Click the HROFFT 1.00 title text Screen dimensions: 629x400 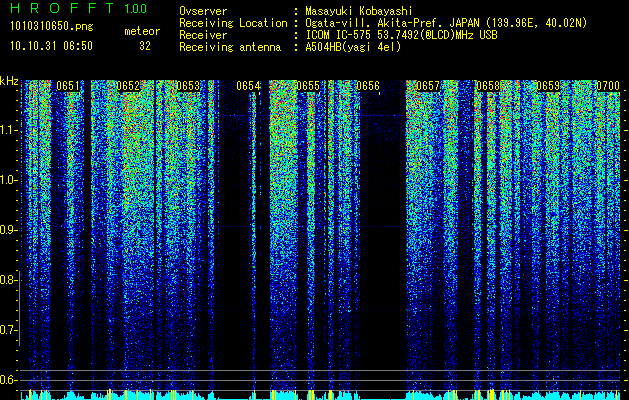click(x=79, y=8)
